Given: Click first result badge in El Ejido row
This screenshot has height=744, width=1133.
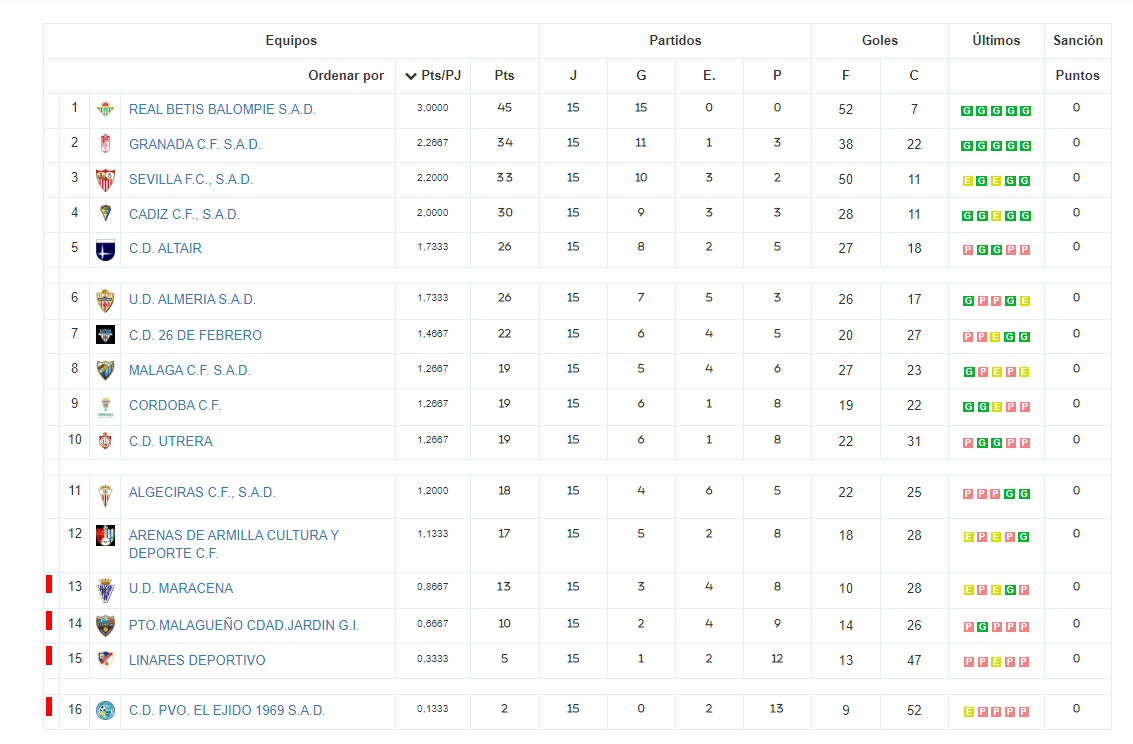Looking at the screenshot, I should [x=968, y=711].
